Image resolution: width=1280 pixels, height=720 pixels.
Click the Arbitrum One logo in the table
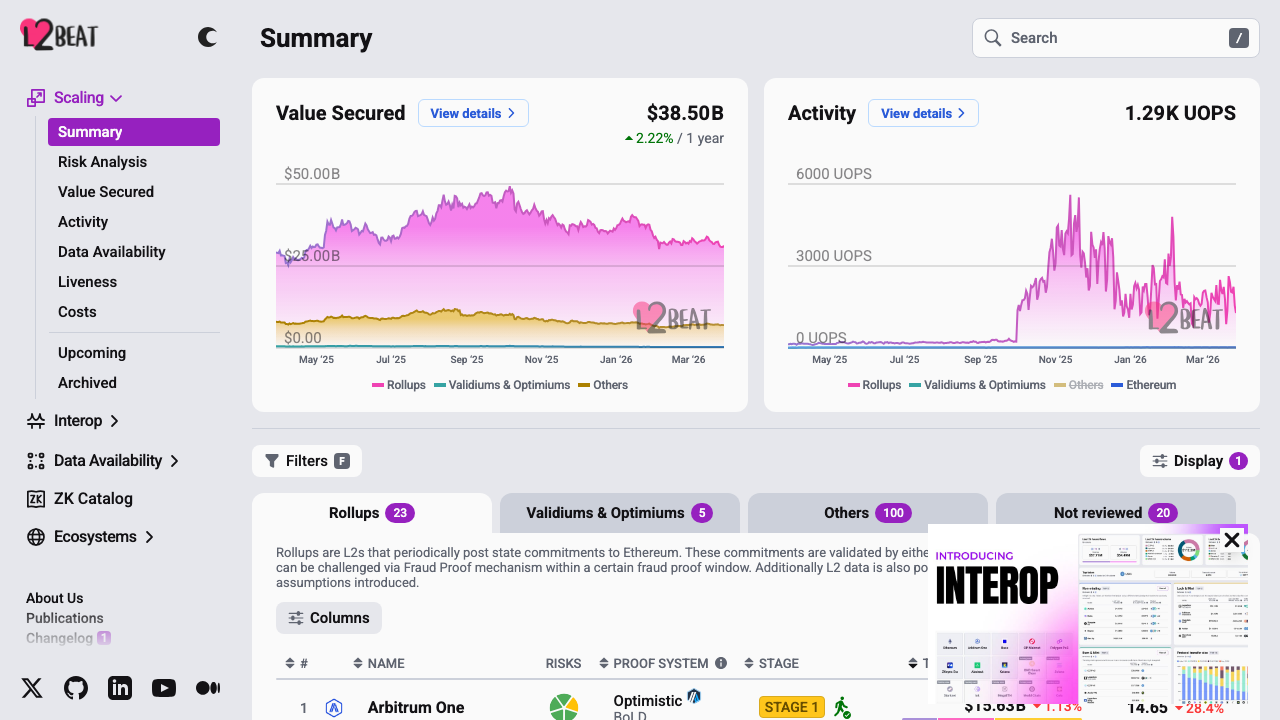click(334, 707)
